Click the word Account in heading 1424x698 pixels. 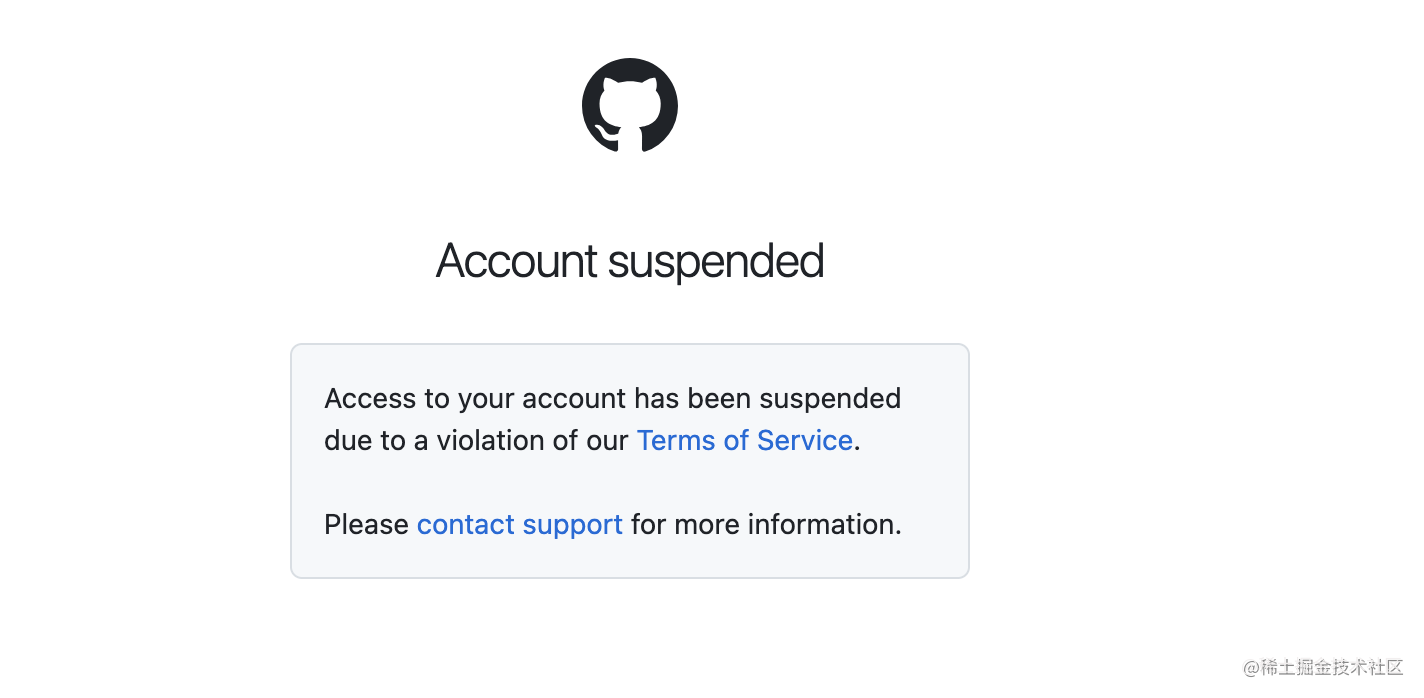pos(517,261)
